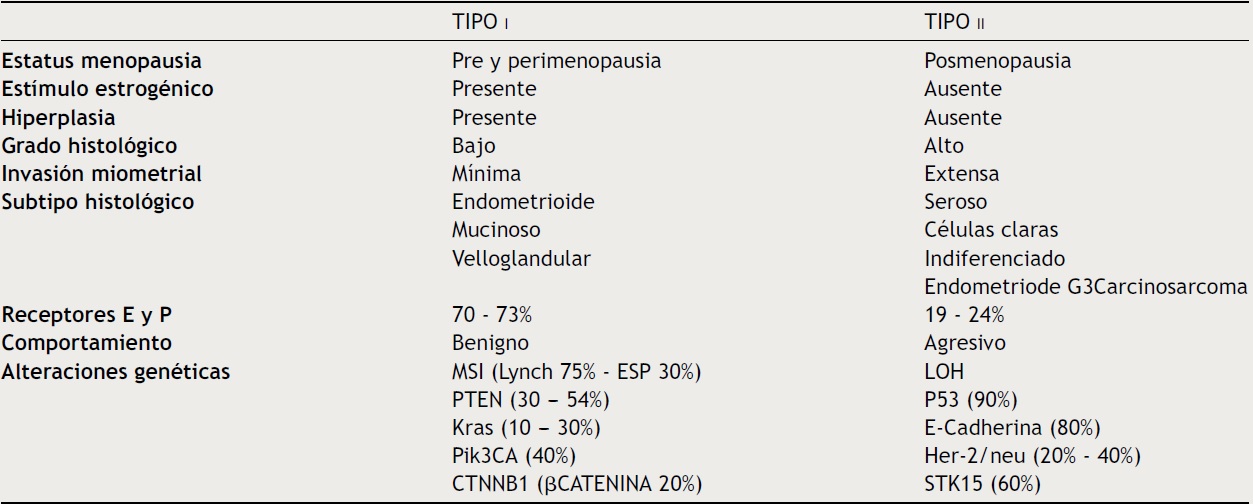1253x504 pixels.
Task: Click the Grado histológico row label
Action: (x=90, y=146)
